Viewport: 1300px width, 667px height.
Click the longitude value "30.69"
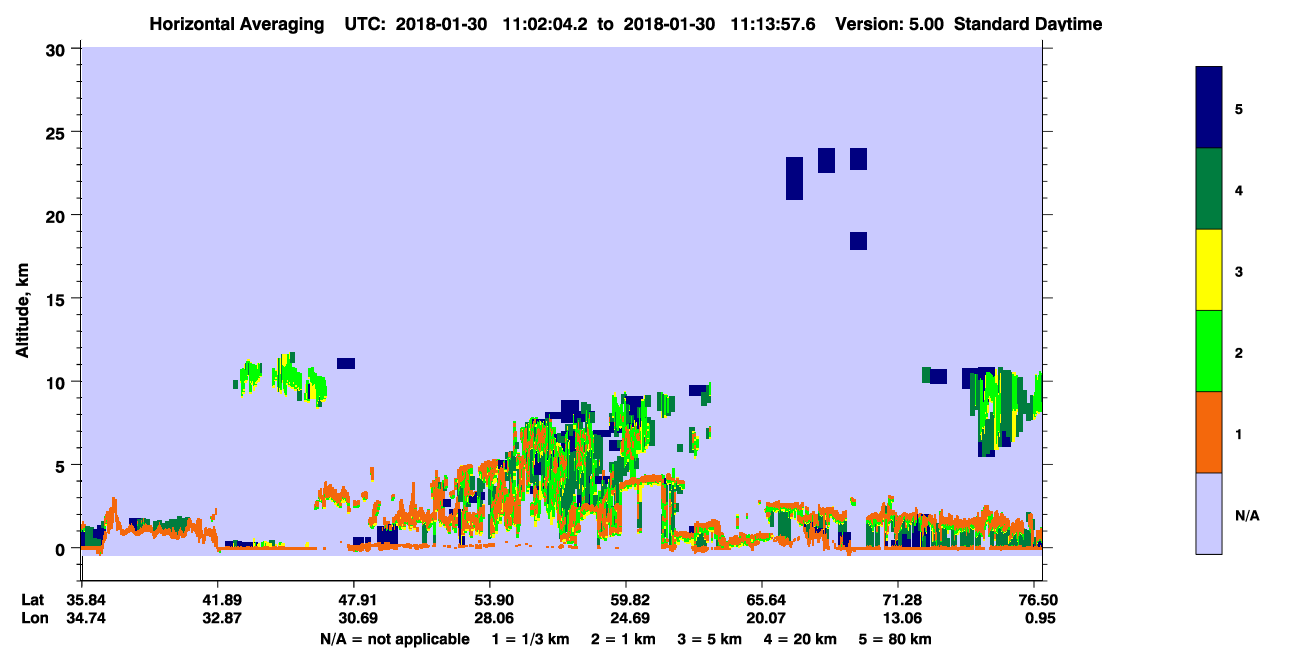click(x=353, y=618)
